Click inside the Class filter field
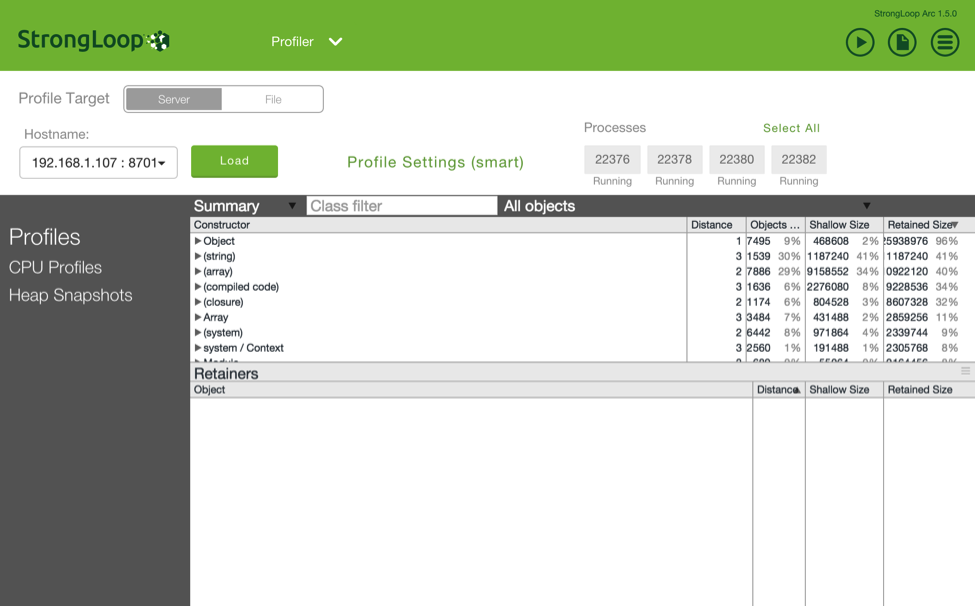 (400, 205)
